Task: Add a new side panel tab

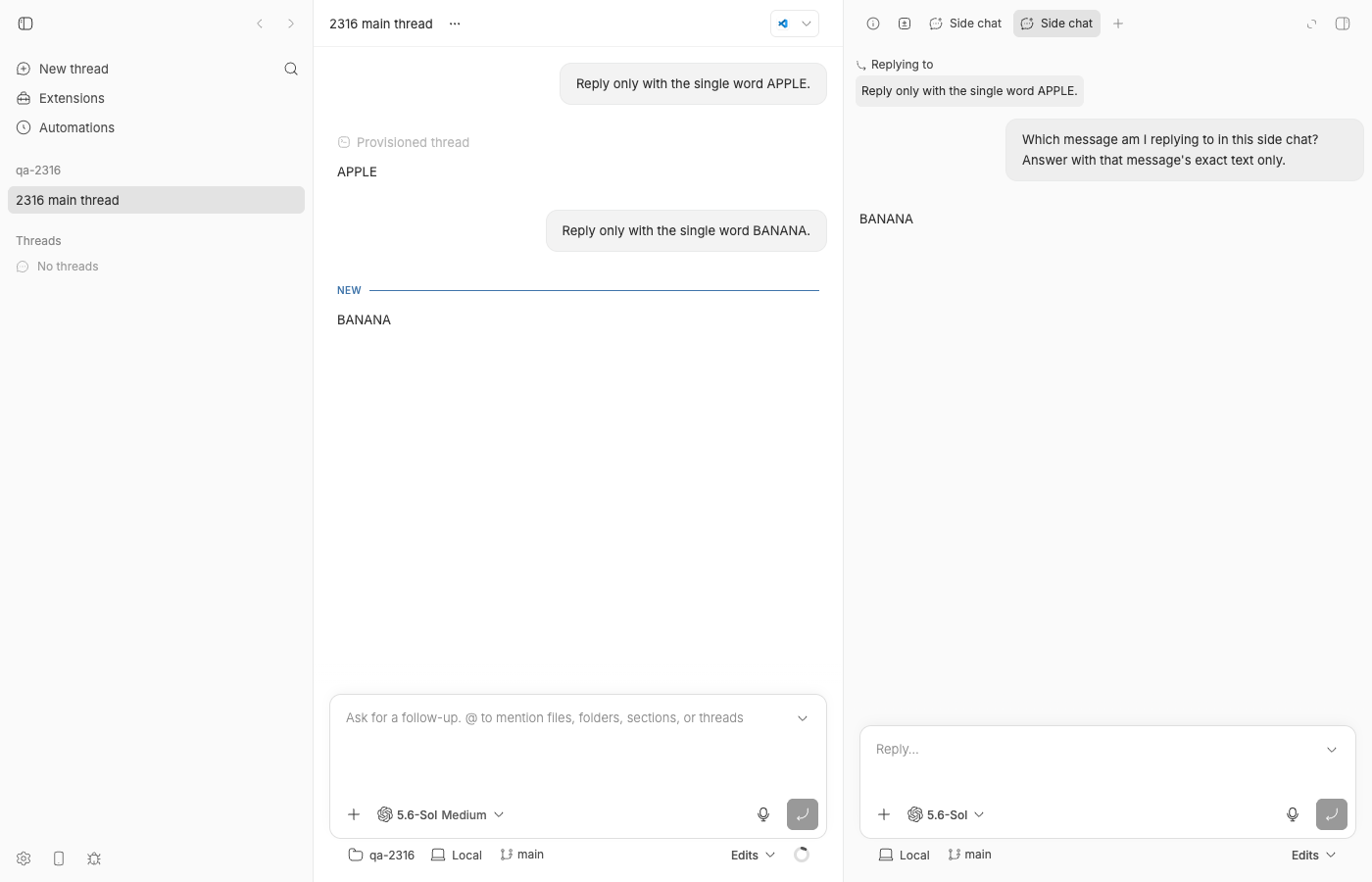Action: tap(1118, 24)
